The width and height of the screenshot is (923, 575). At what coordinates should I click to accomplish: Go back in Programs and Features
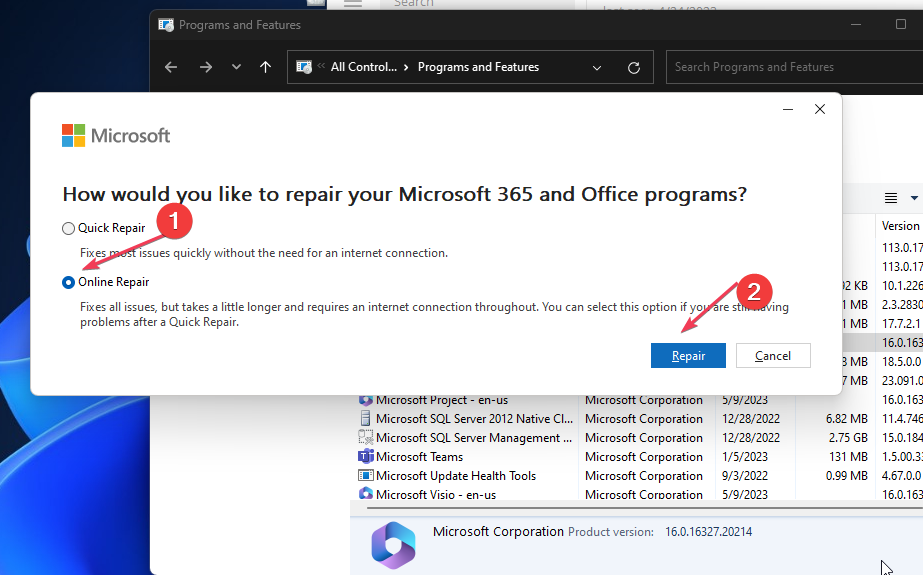(x=171, y=67)
